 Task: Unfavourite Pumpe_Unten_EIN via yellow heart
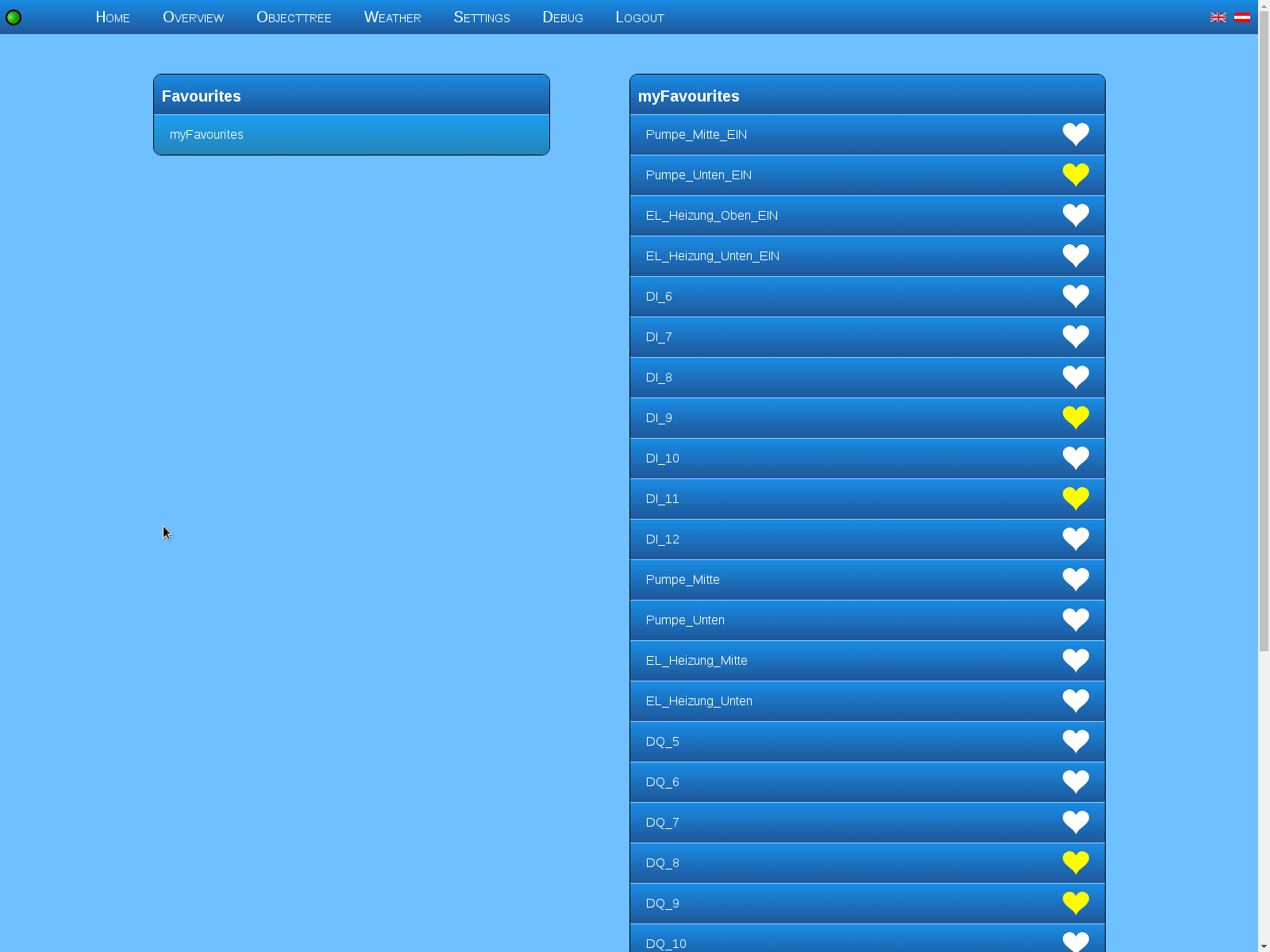tap(1076, 175)
